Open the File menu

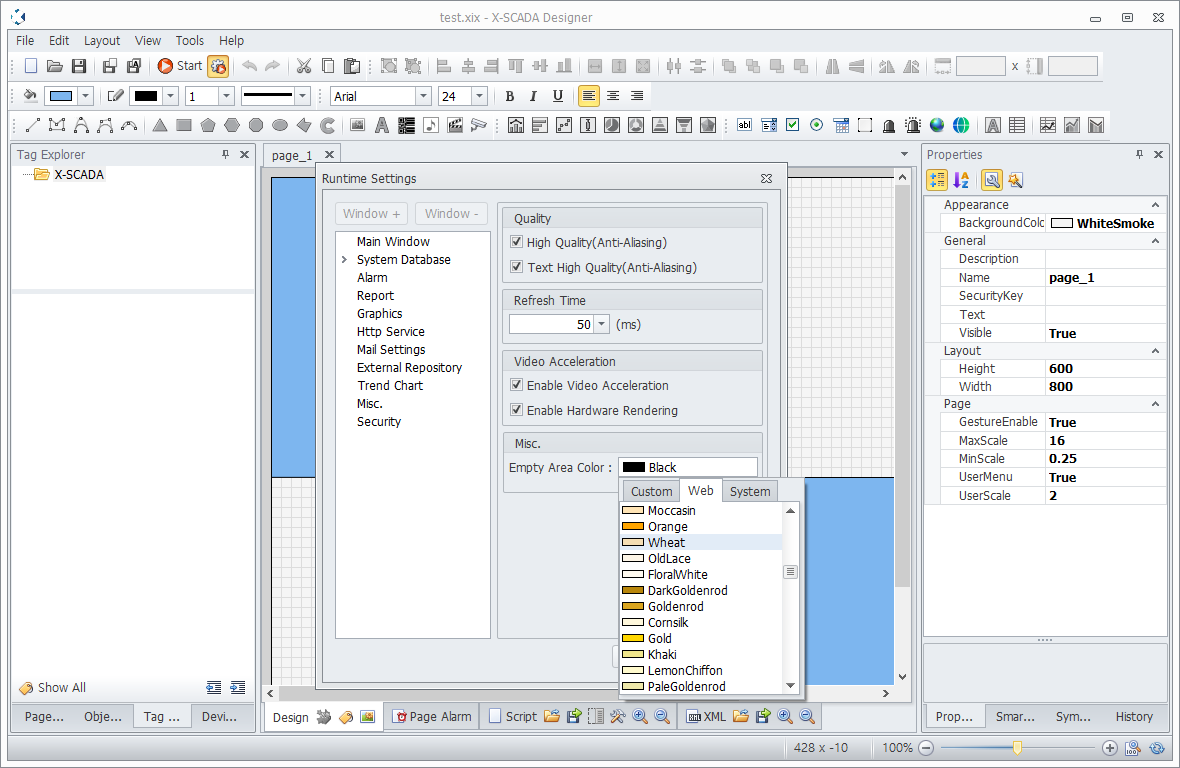pyautogui.click(x=25, y=41)
